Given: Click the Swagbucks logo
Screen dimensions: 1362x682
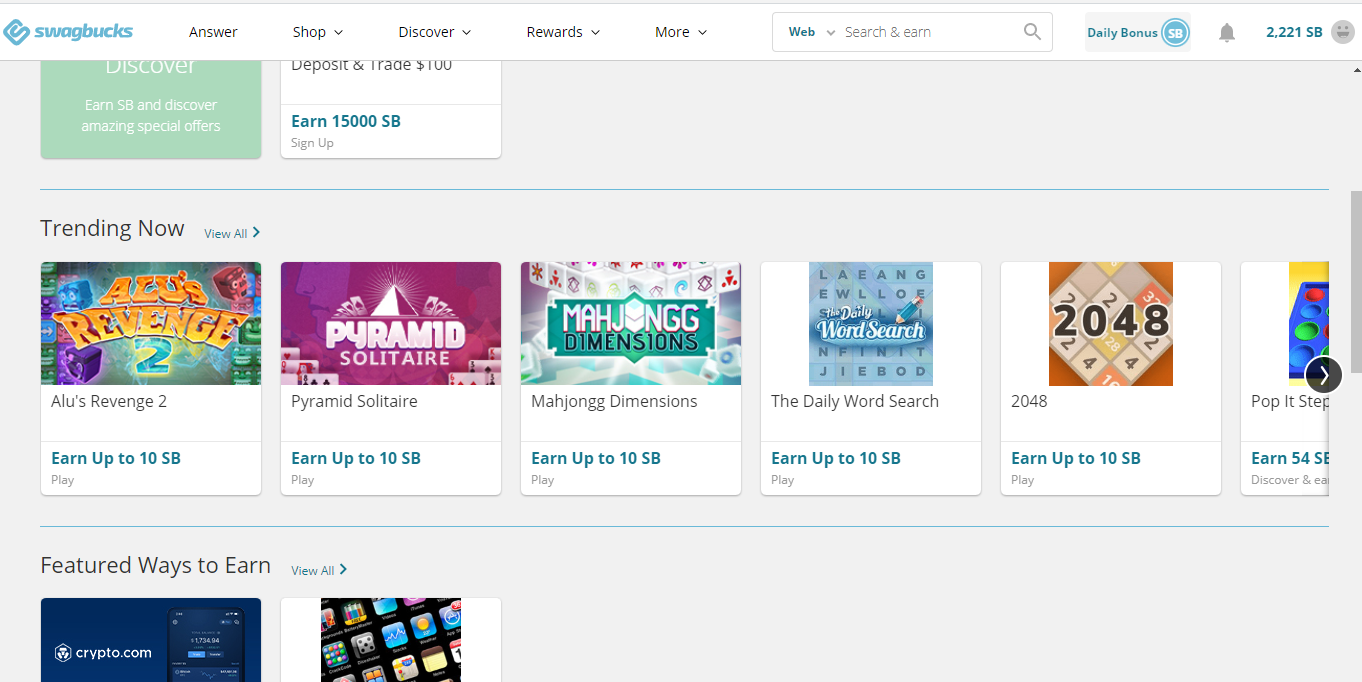Looking at the screenshot, I should [68, 32].
